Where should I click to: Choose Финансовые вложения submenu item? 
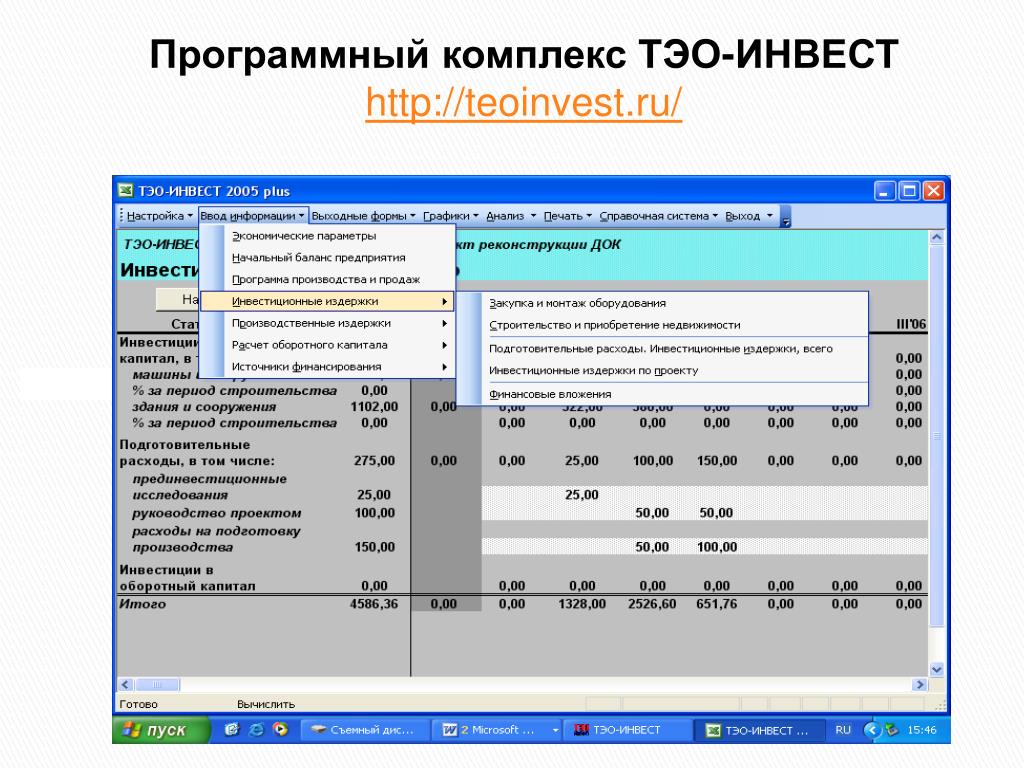click(x=662, y=394)
